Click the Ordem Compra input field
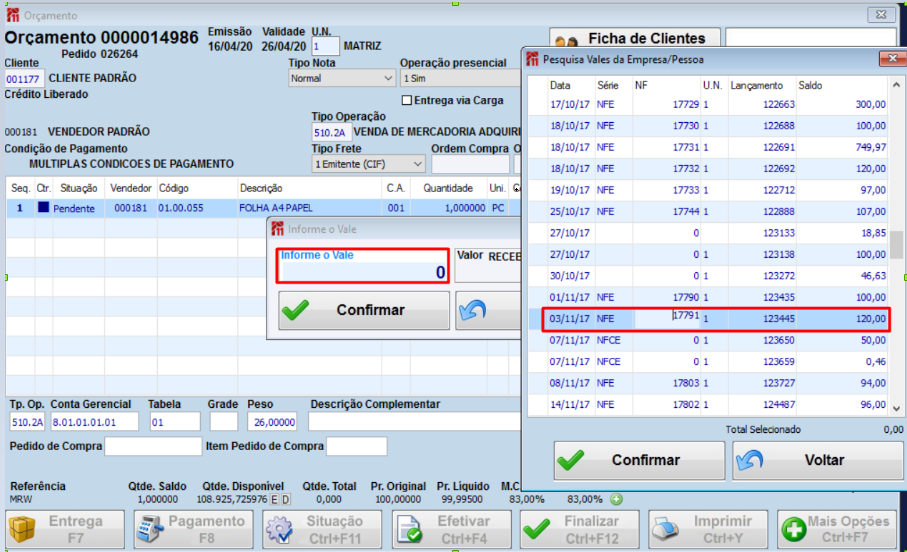The image size is (907, 552). point(470,164)
